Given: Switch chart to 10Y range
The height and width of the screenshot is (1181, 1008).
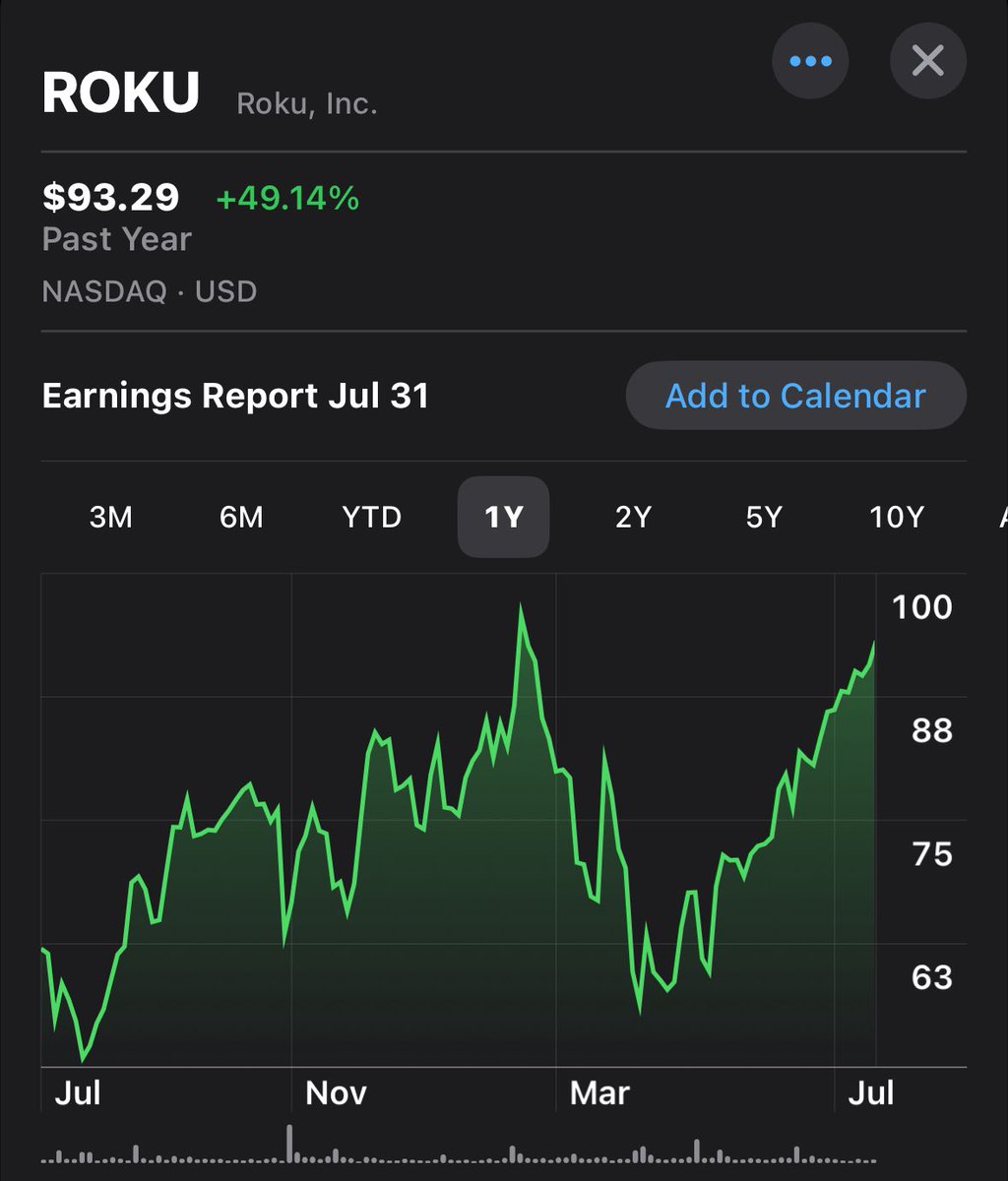Looking at the screenshot, I should point(897,518).
